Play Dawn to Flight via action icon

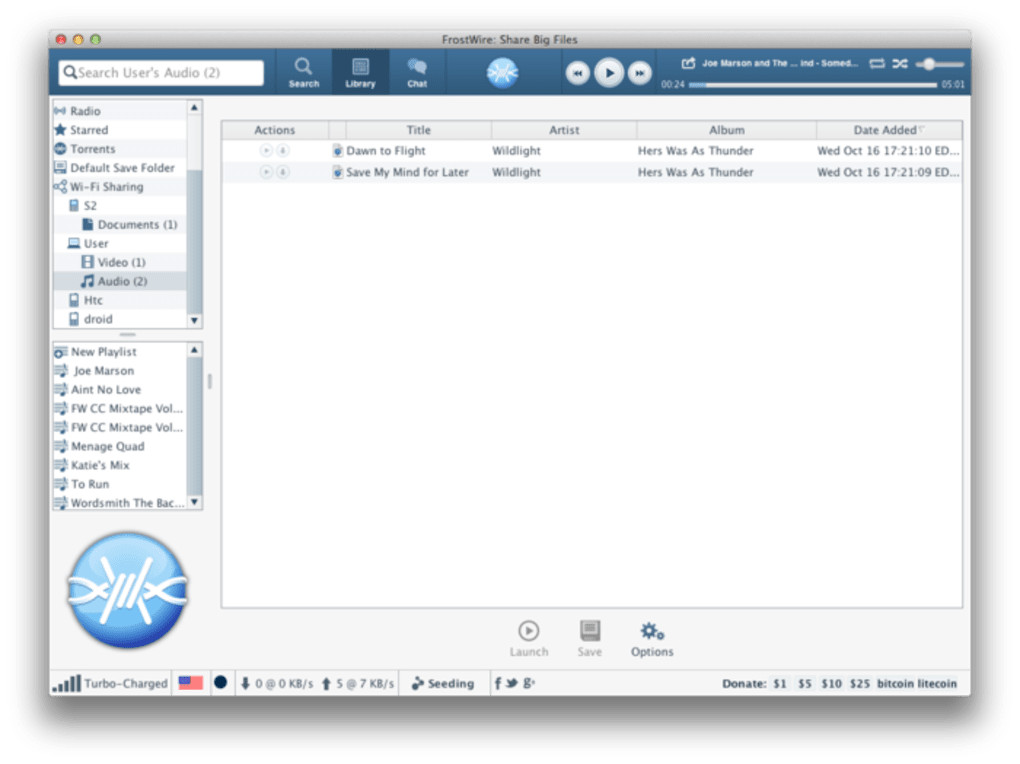(266, 150)
